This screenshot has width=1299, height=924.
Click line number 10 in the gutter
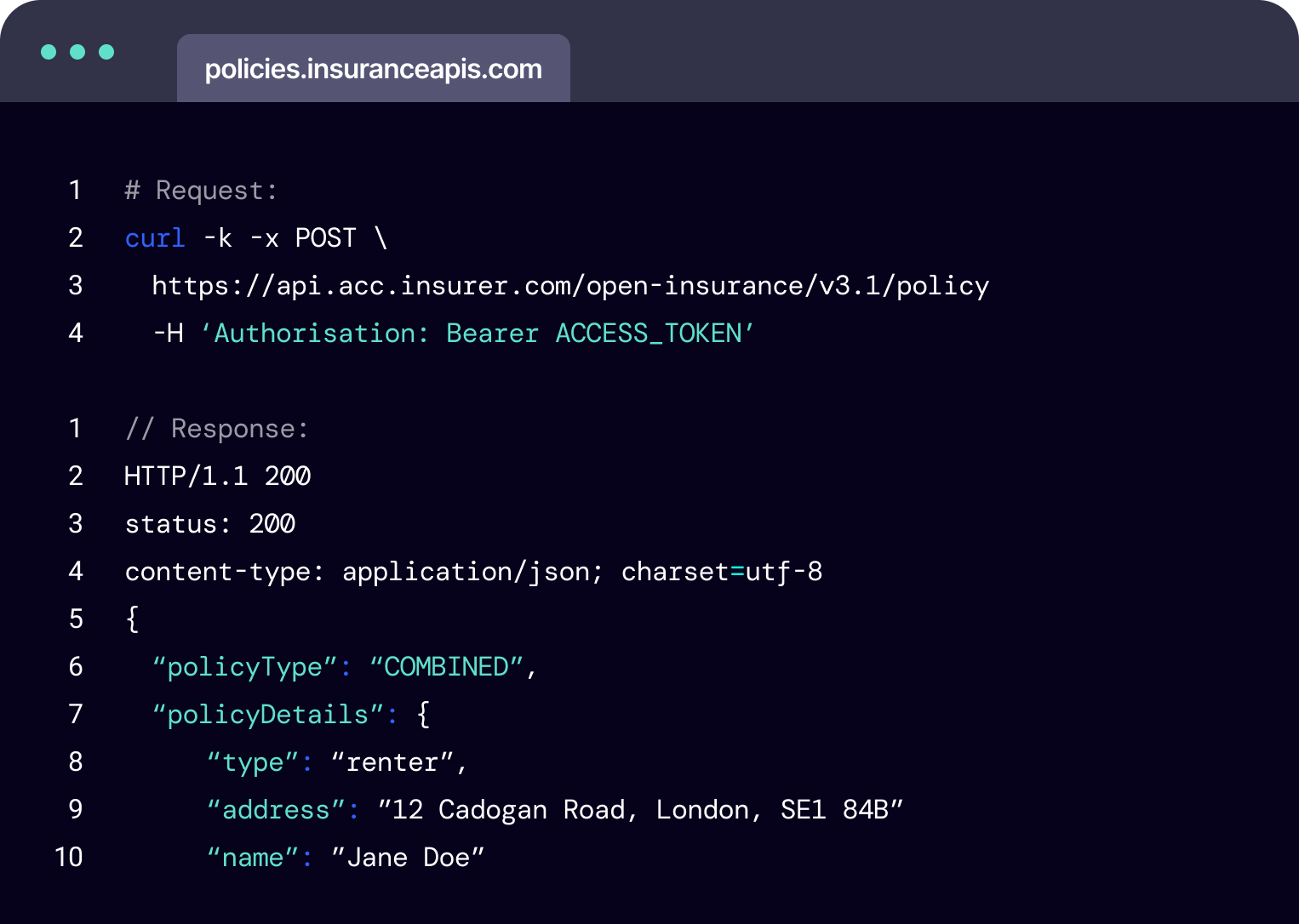[x=69, y=857]
